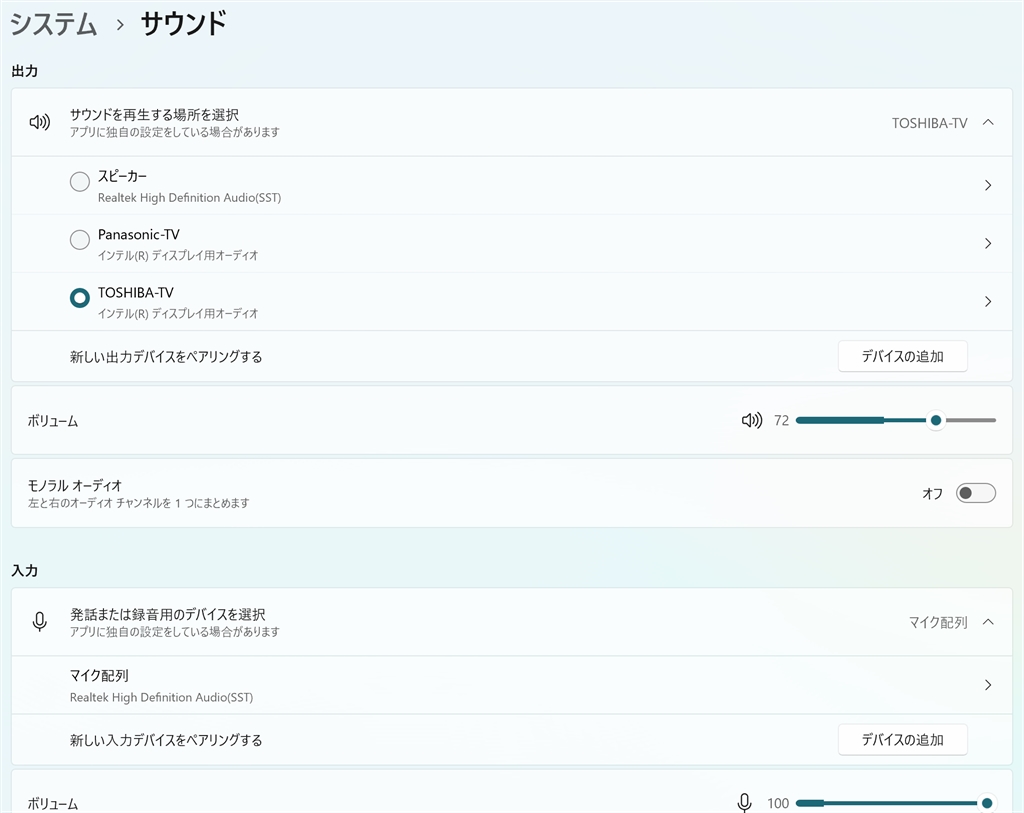Click the output ボリューム slider thumb at 72

click(x=936, y=421)
